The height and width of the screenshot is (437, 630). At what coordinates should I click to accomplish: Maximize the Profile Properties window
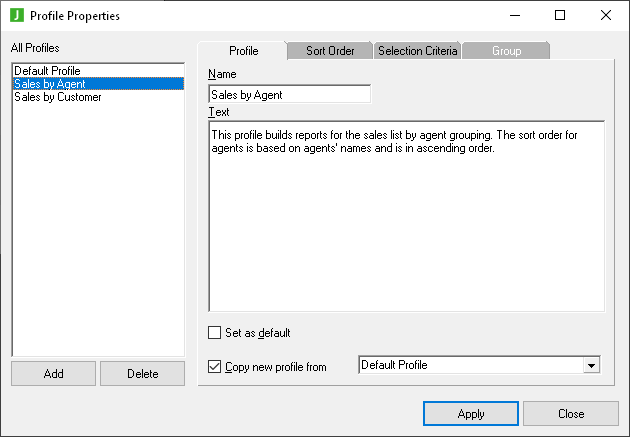click(x=560, y=15)
